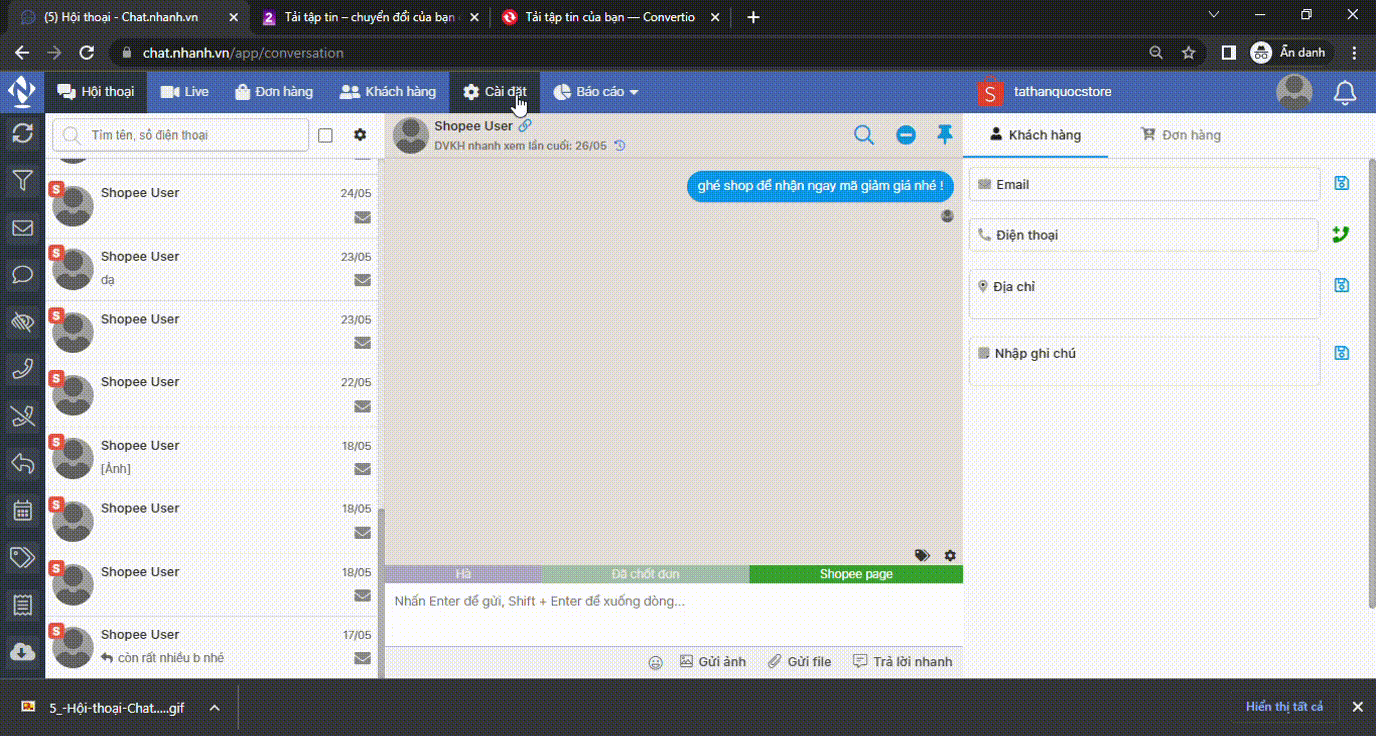This screenshot has height=736, width=1376.
Task: Open calendar date filter in sidebar
Action: click(22, 511)
